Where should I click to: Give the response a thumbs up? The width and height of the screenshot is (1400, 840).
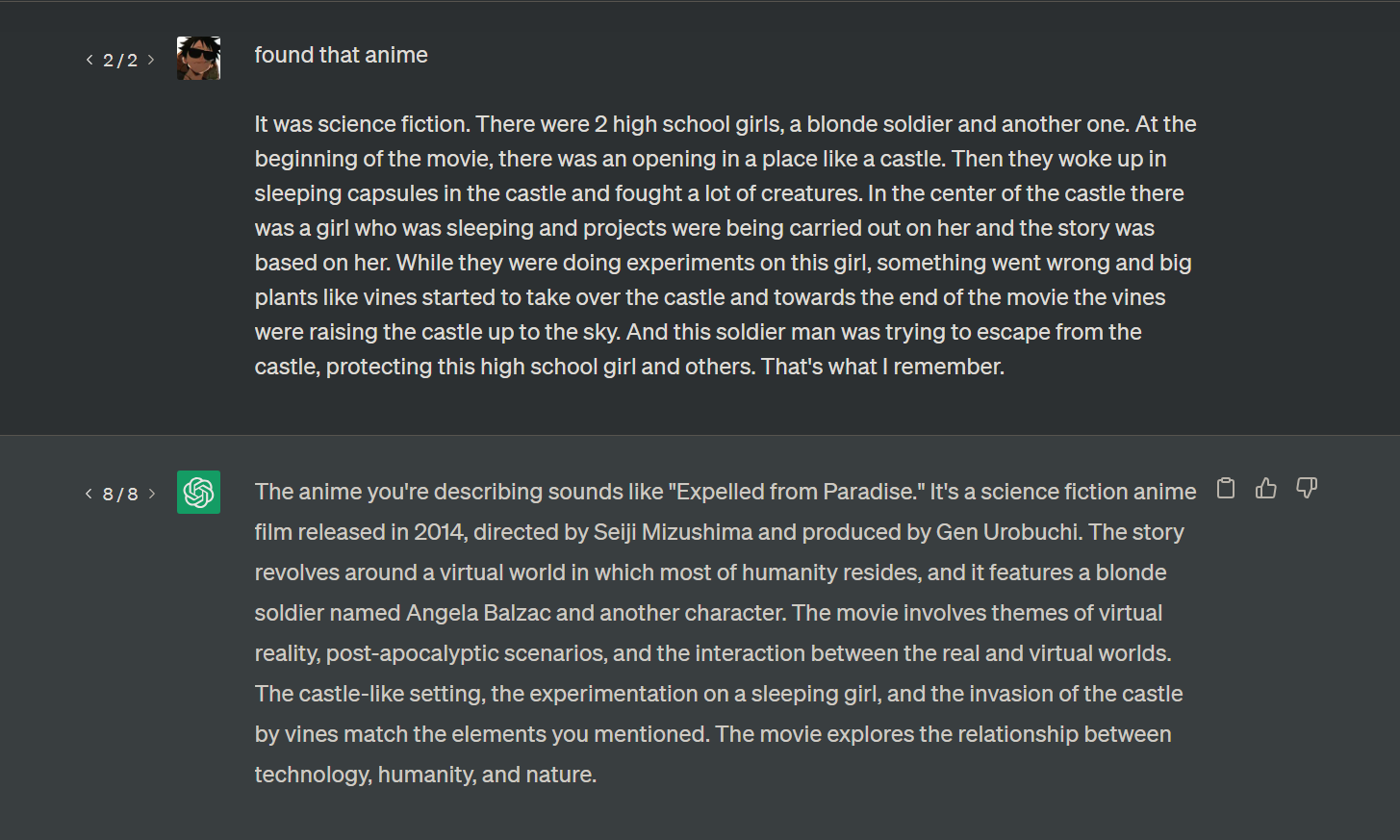1265,488
